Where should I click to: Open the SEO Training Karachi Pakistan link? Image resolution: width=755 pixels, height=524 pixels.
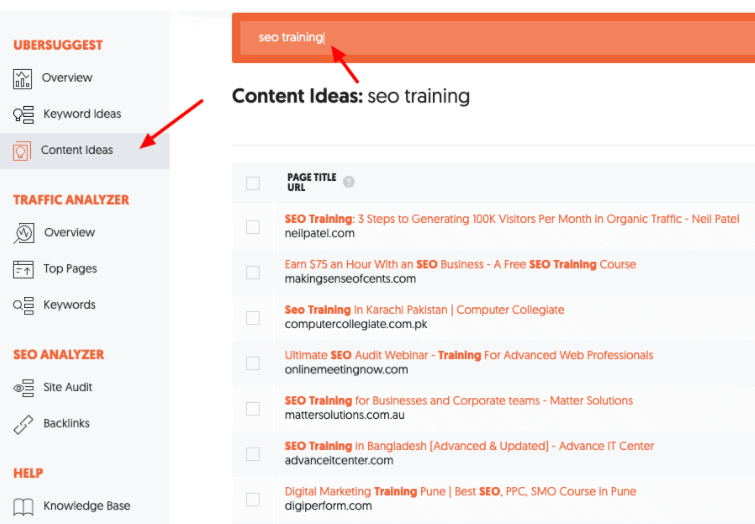pos(424,310)
